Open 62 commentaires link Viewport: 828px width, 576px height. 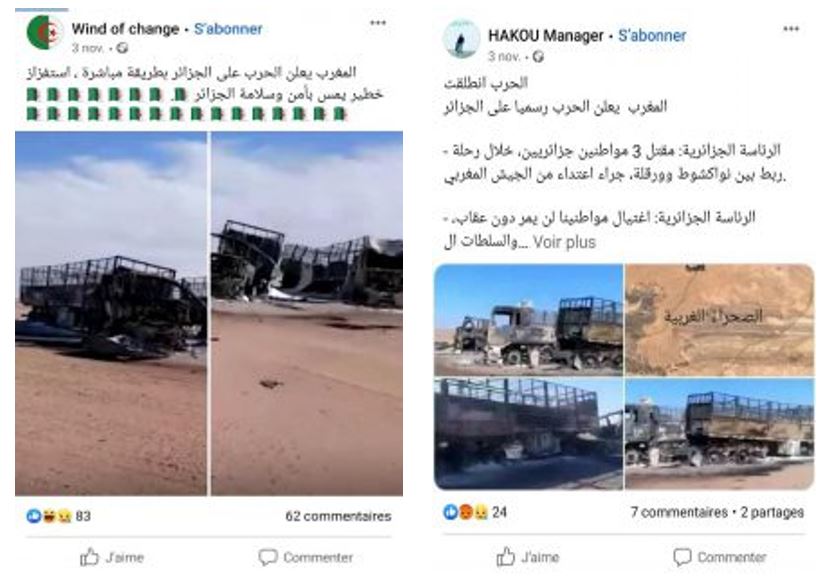[338, 516]
